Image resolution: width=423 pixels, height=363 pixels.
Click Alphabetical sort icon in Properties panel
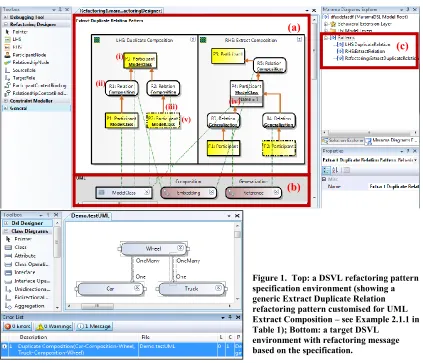click(x=335, y=170)
